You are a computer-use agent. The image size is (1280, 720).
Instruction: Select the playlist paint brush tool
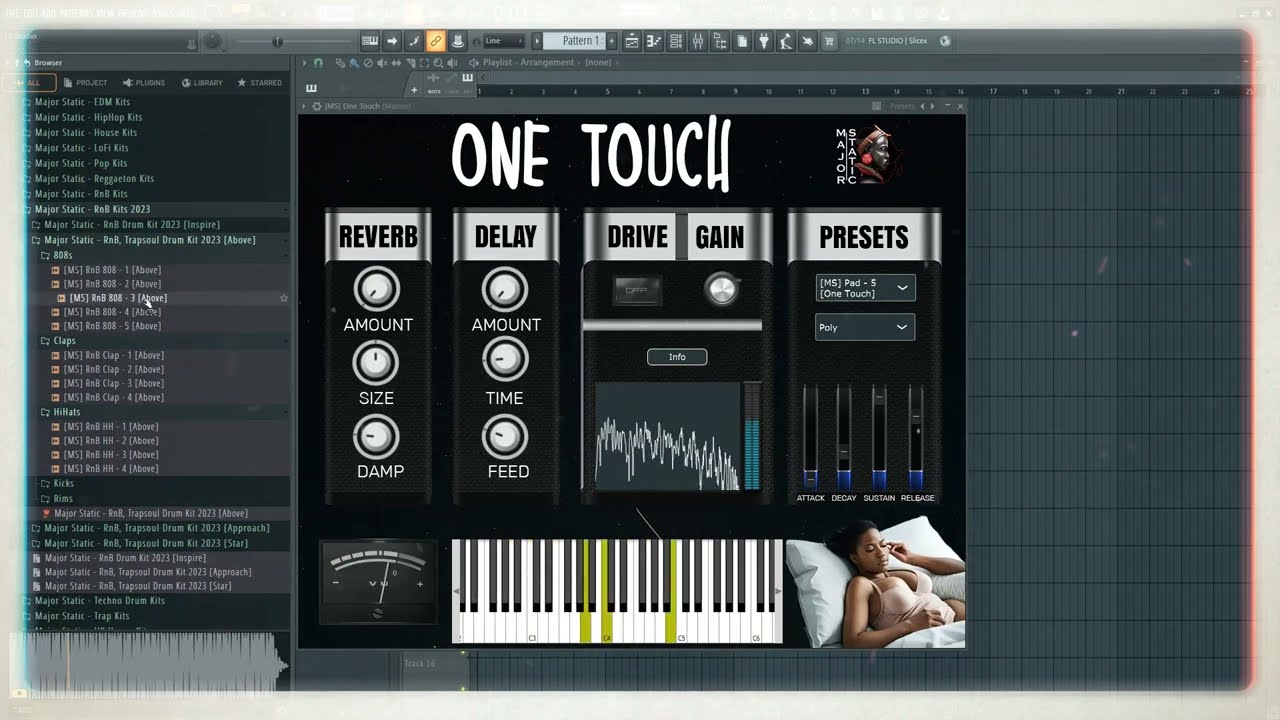tap(354, 62)
